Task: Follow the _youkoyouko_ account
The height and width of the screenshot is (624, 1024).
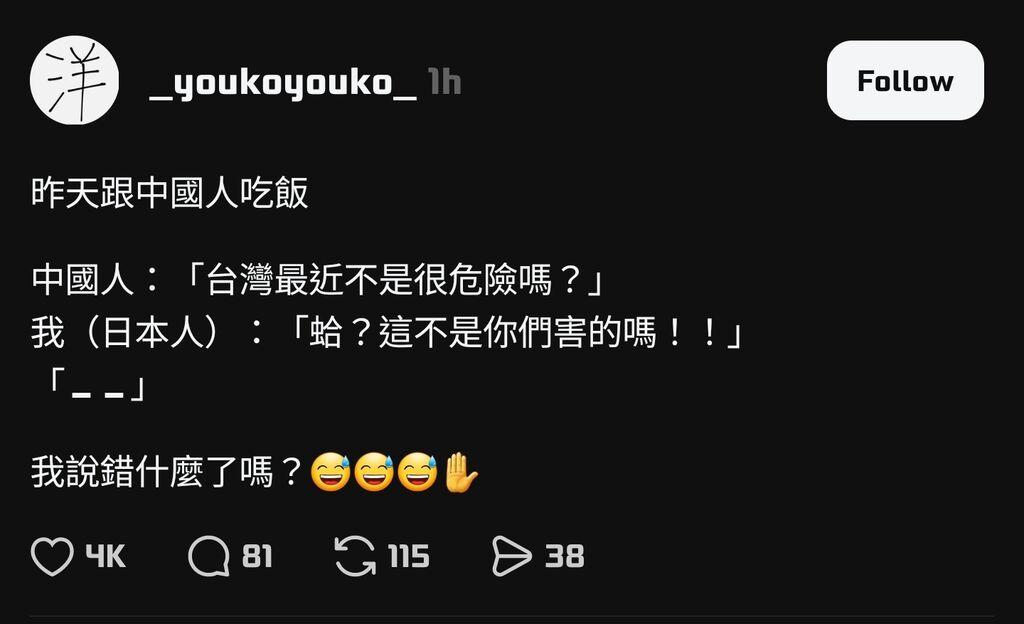Action: pos(905,80)
